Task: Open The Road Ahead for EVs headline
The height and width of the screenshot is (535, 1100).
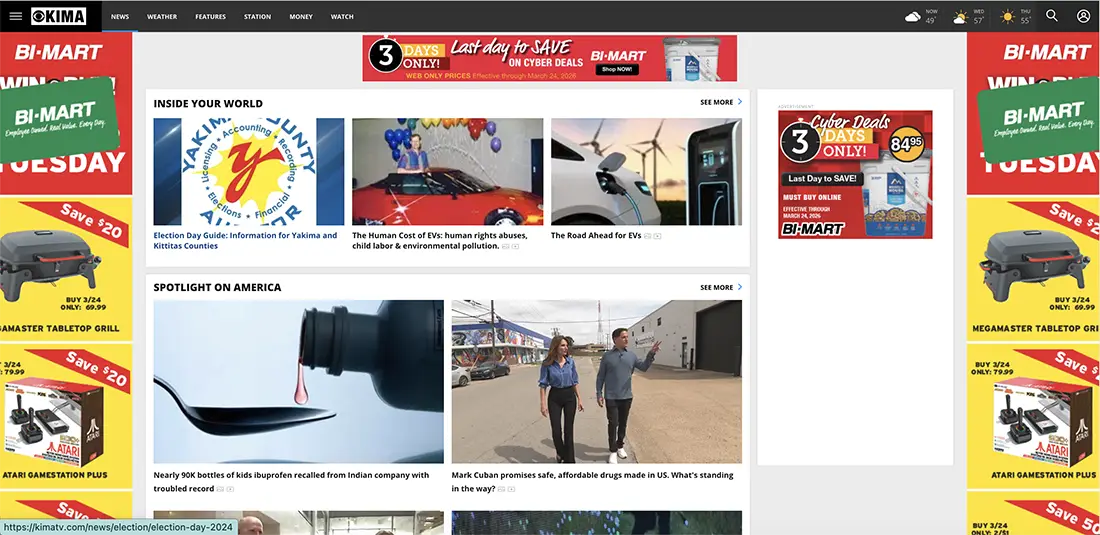Action: pyautogui.click(x=596, y=236)
